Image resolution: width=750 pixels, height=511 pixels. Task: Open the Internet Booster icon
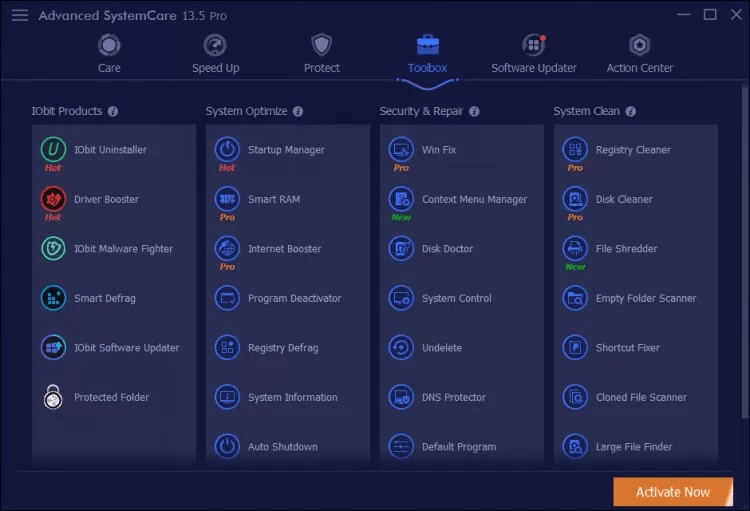(227, 248)
